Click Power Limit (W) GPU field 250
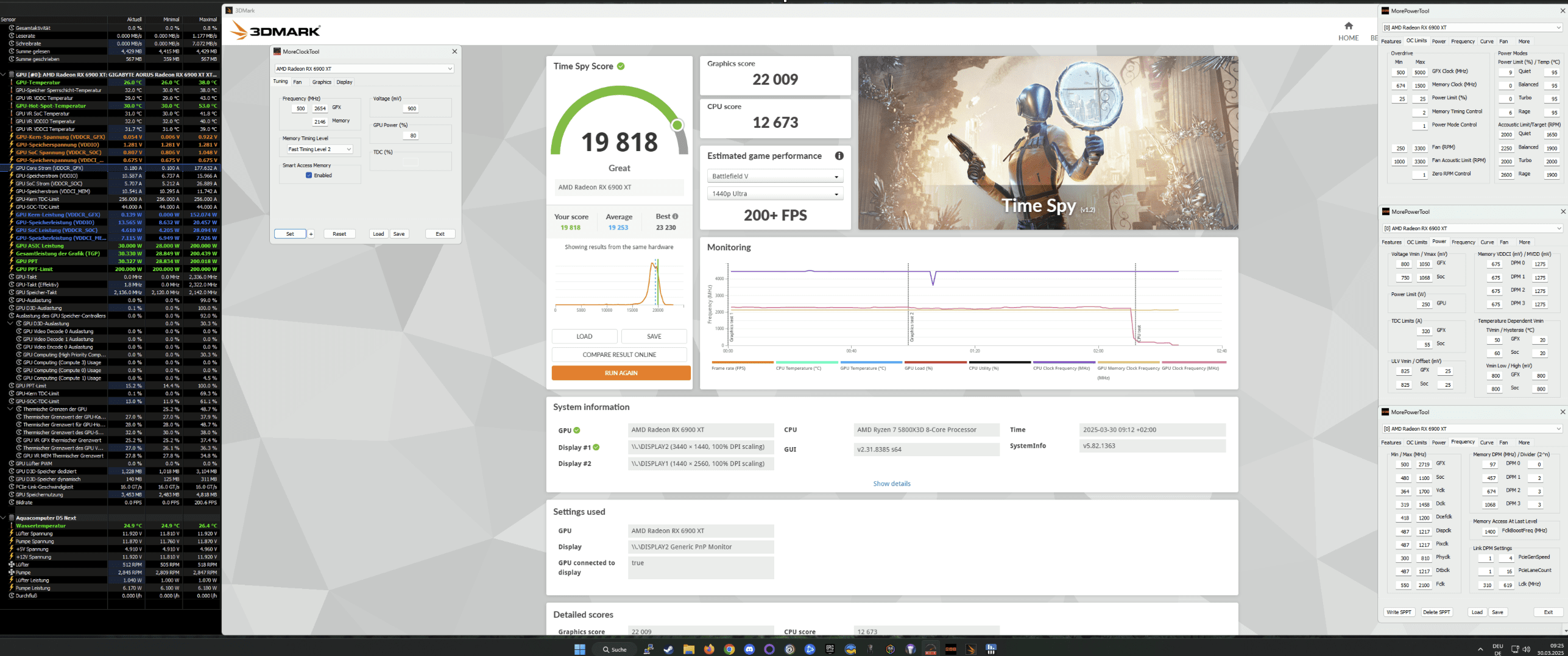The height and width of the screenshot is (656, 1568). coord(1425,304)
